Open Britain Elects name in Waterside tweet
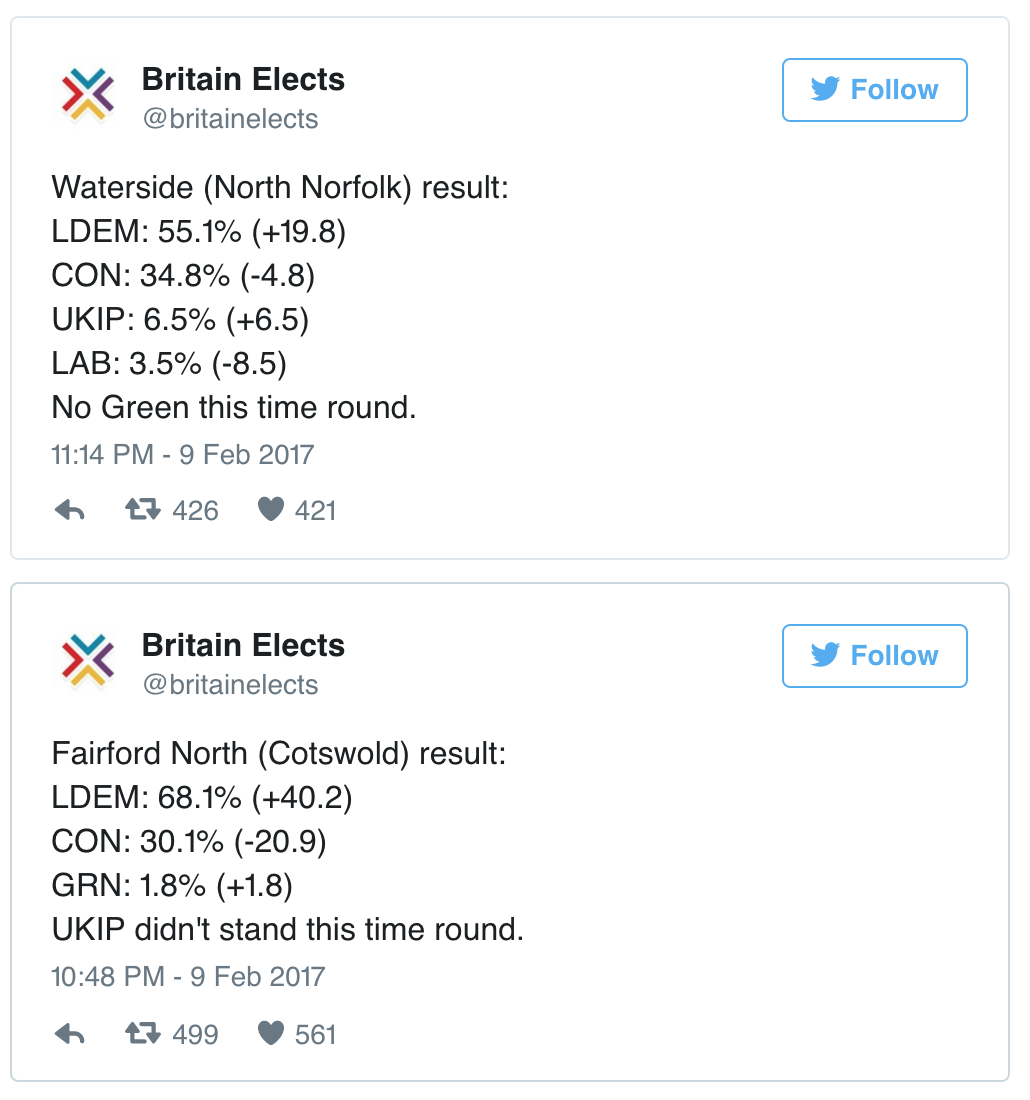 243,80
